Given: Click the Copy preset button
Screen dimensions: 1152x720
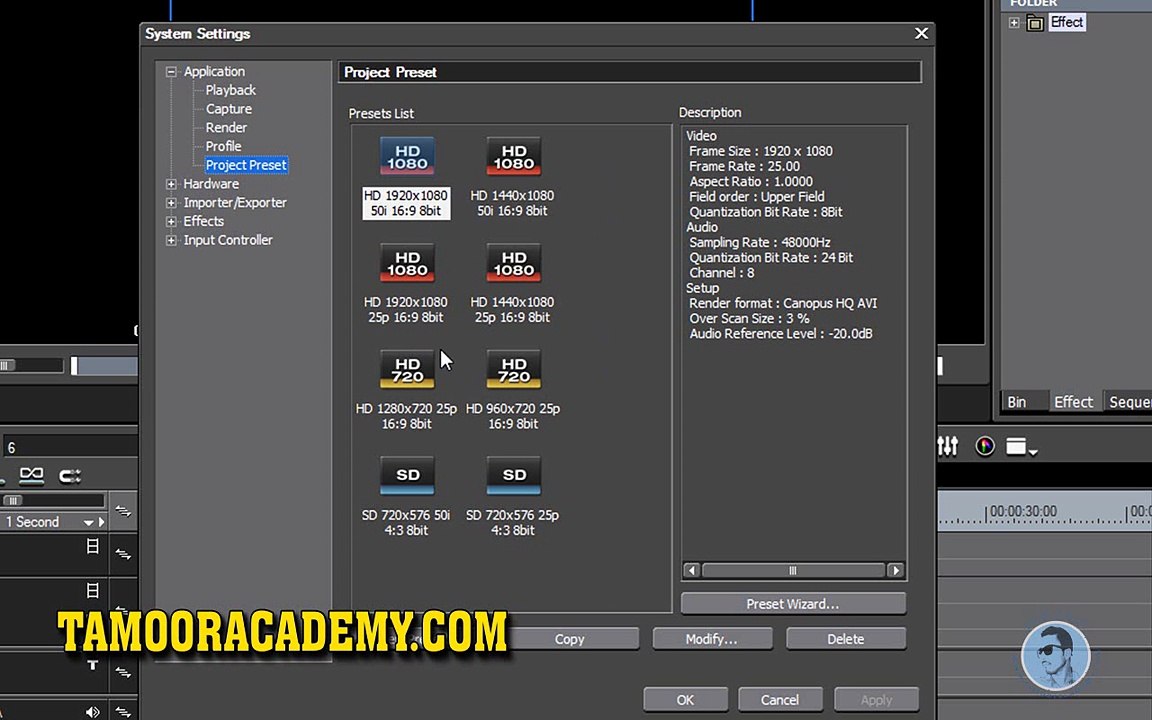Looking at the screenshot, I should [x=569, y=639].
